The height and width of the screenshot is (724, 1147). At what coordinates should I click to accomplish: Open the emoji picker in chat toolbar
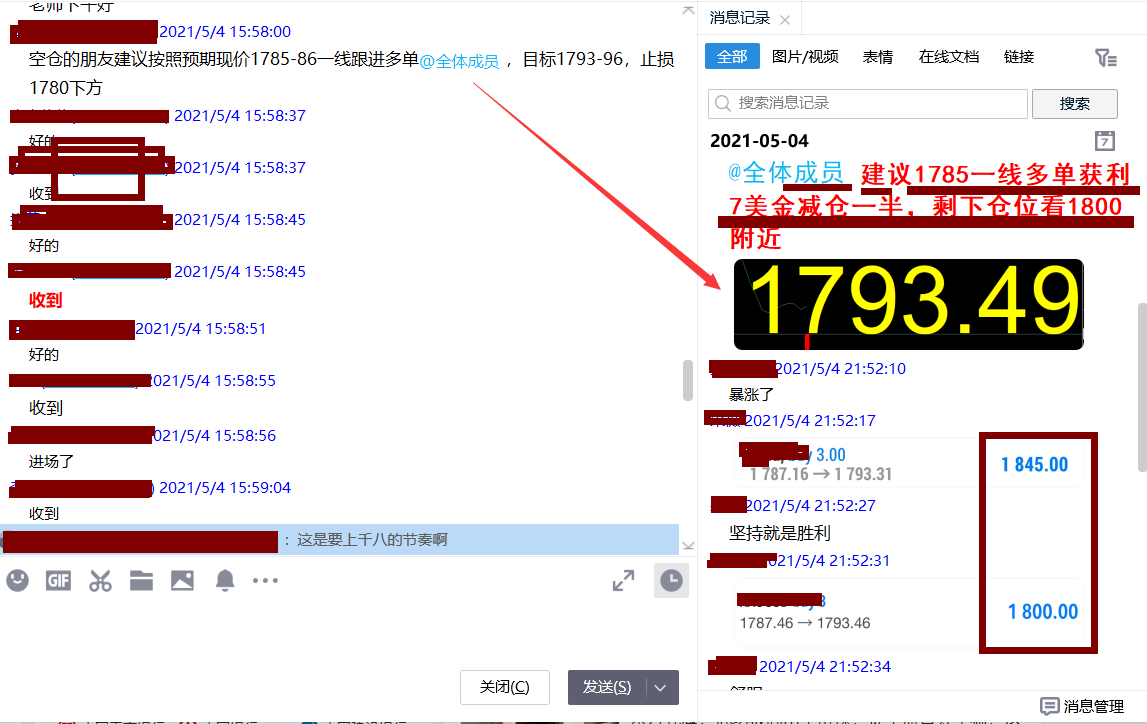(x=18, y=581)
